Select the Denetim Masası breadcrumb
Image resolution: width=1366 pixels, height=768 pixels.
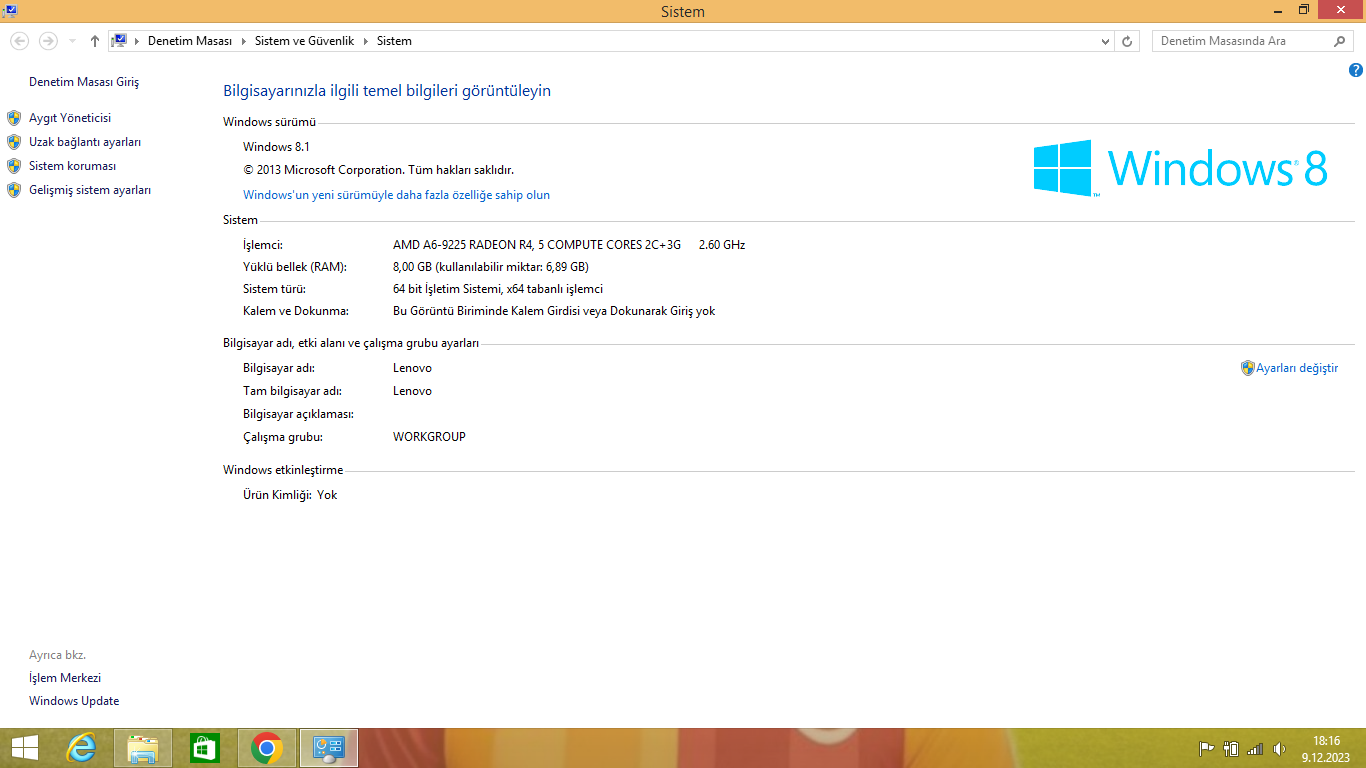pos(190,41)
